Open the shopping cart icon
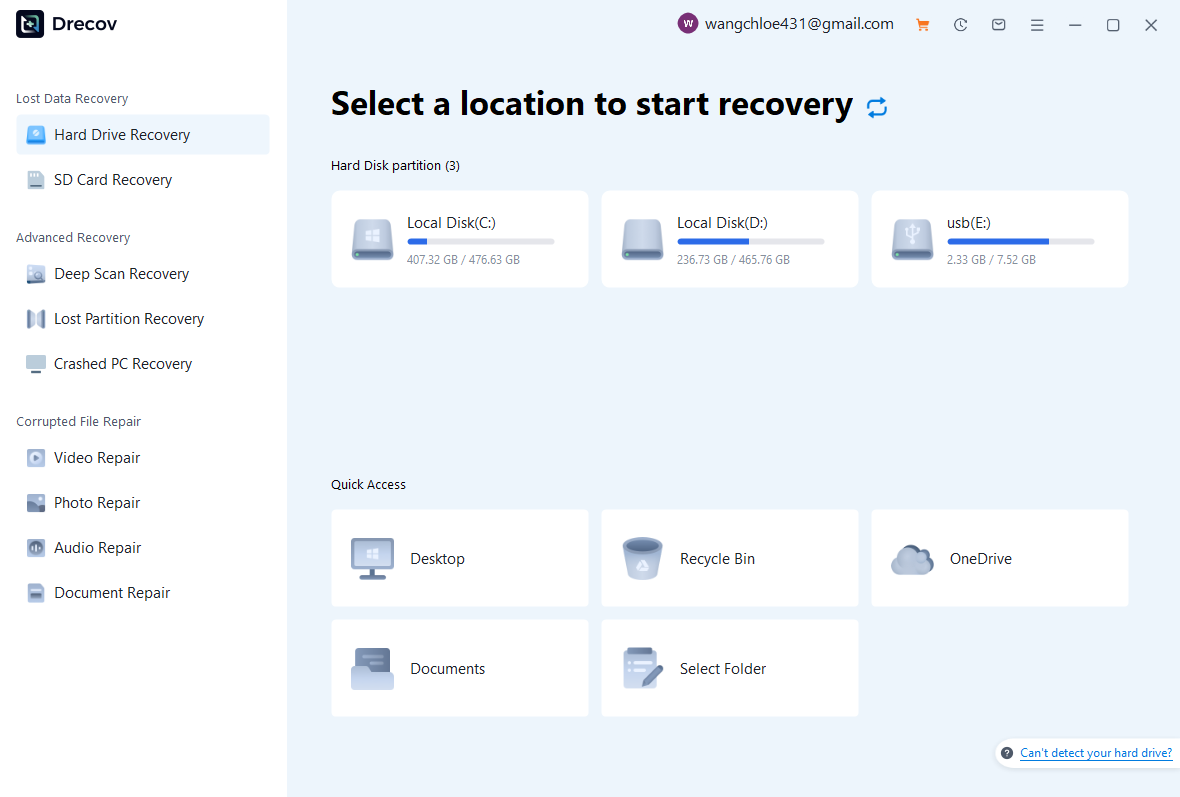This screenshot has height=797, width=1180. (x=922, y=25)
